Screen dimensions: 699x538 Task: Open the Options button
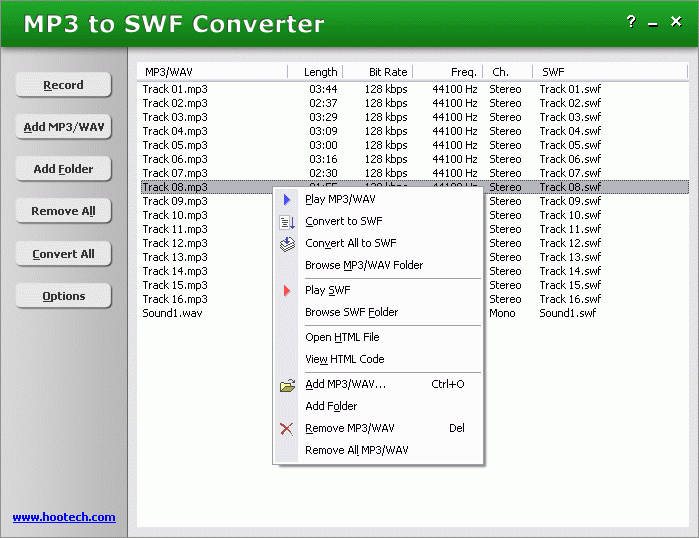pos(63,296)
